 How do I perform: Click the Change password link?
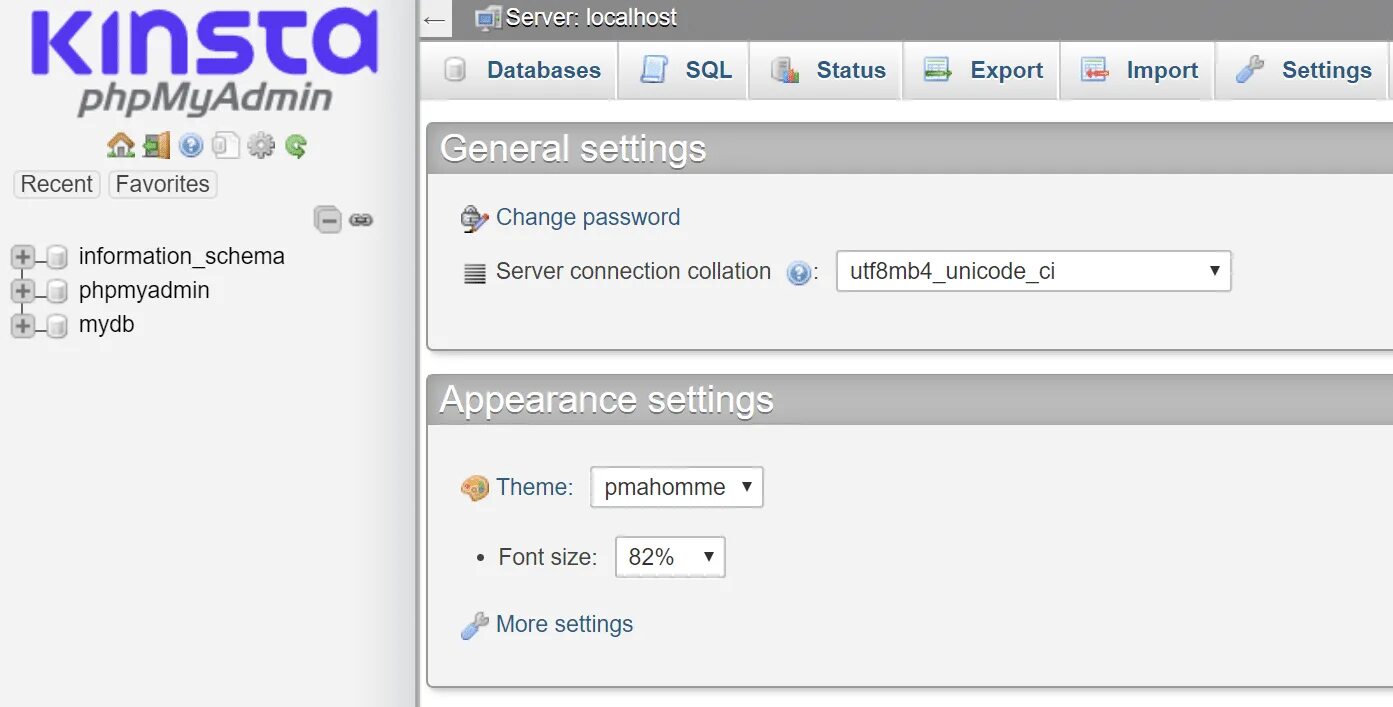(587, 217)
